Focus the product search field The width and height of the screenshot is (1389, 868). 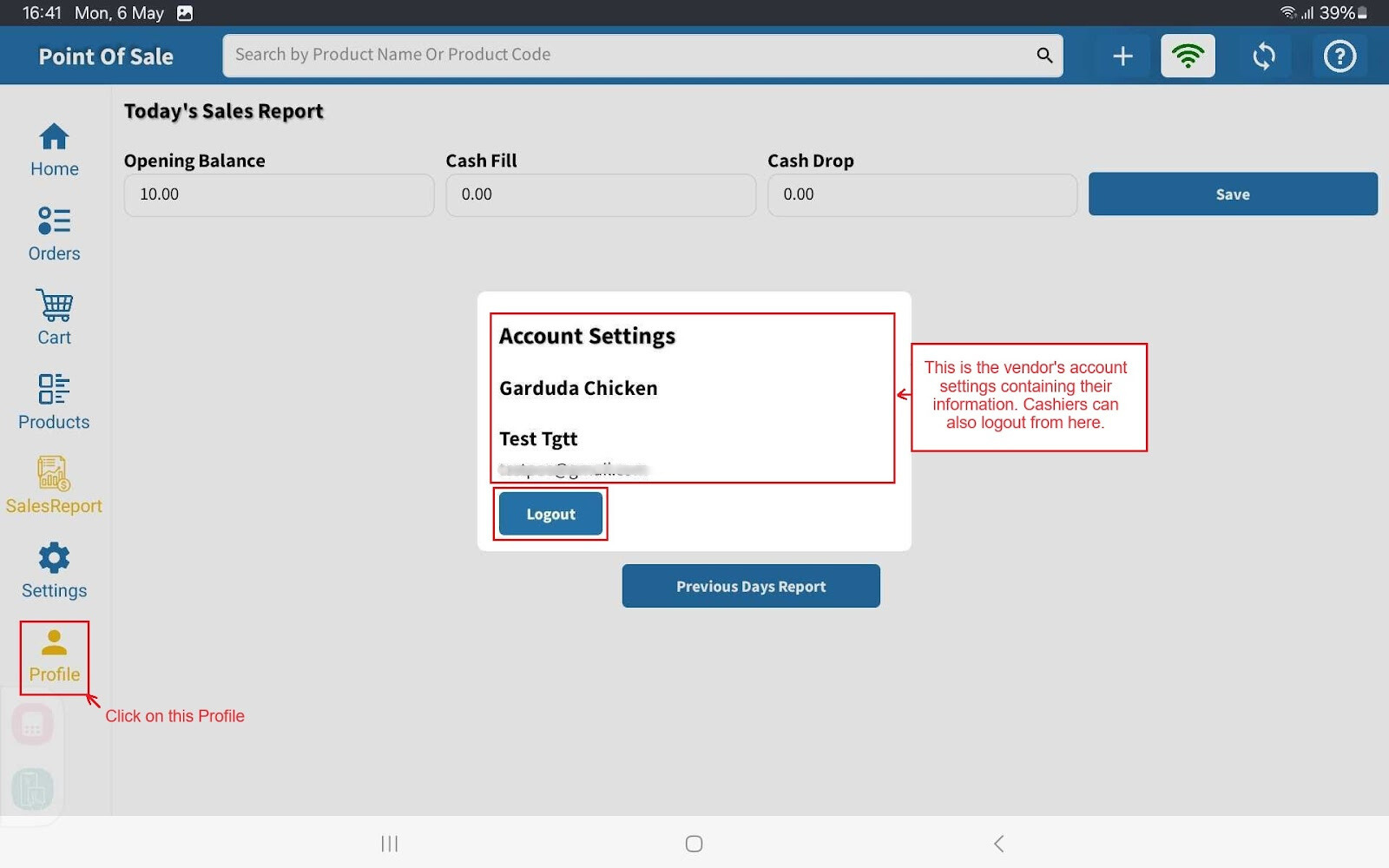tap(625, 56)
